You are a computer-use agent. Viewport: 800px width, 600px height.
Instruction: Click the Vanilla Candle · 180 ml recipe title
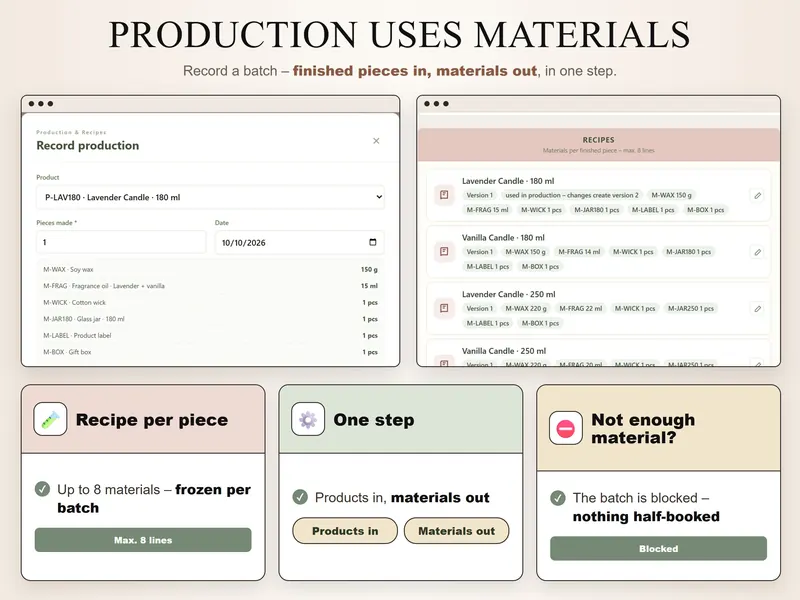[x=503, y=238]
